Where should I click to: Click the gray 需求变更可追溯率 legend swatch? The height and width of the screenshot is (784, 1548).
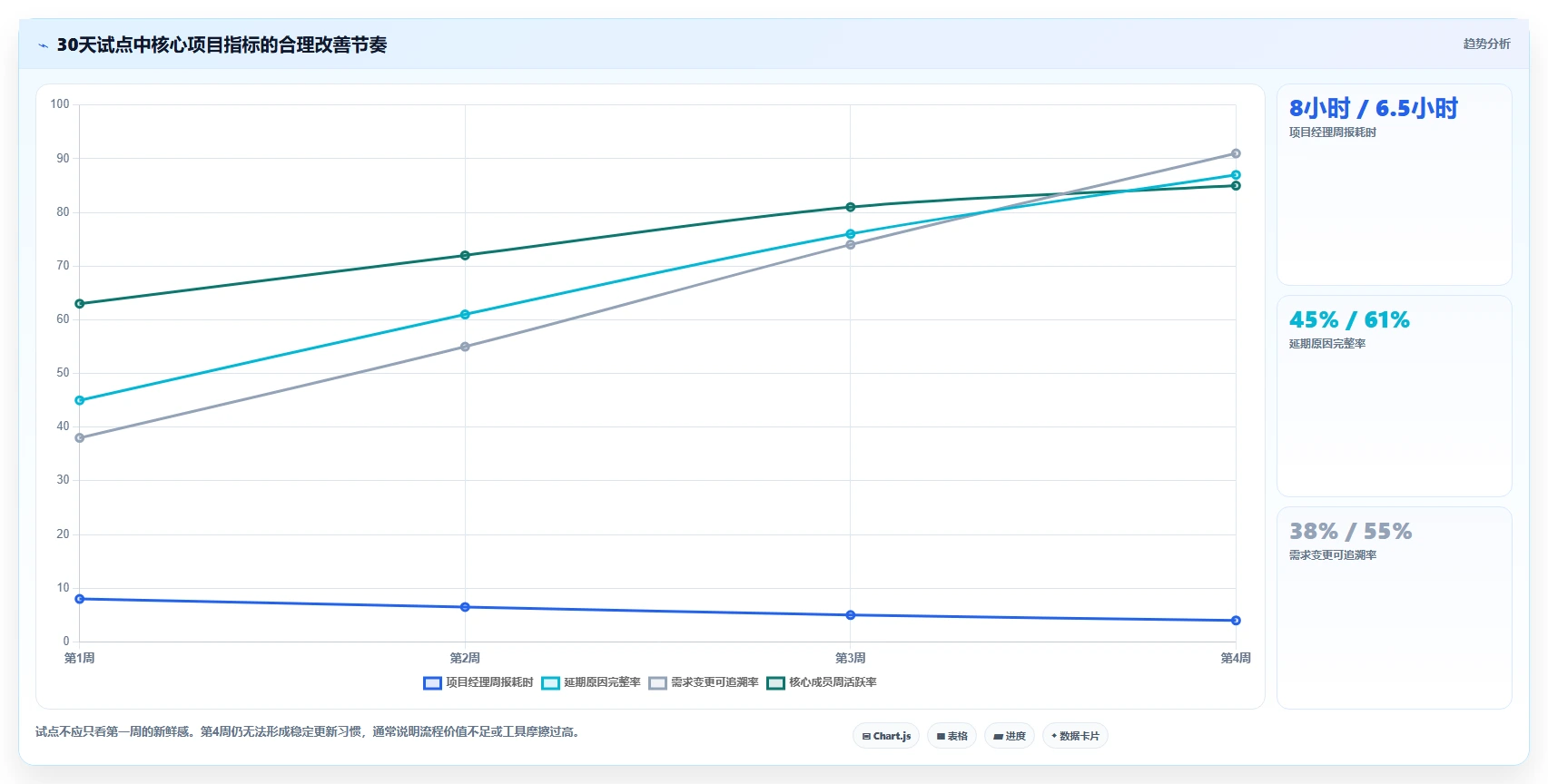[x=657, y=683]
